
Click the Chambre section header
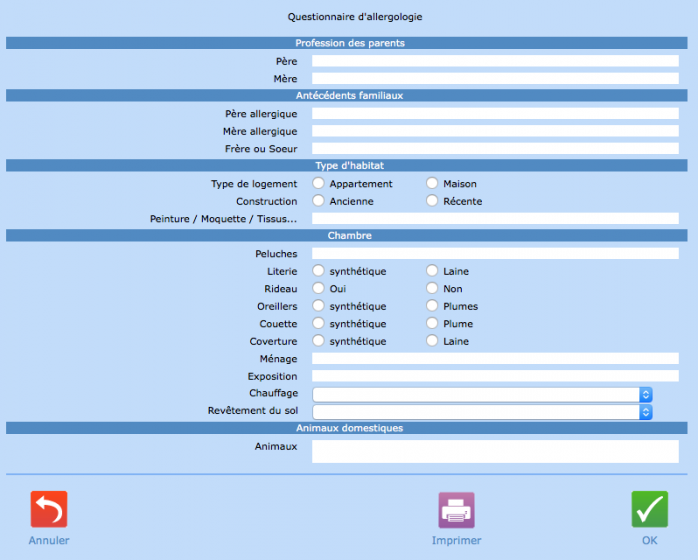347,235
